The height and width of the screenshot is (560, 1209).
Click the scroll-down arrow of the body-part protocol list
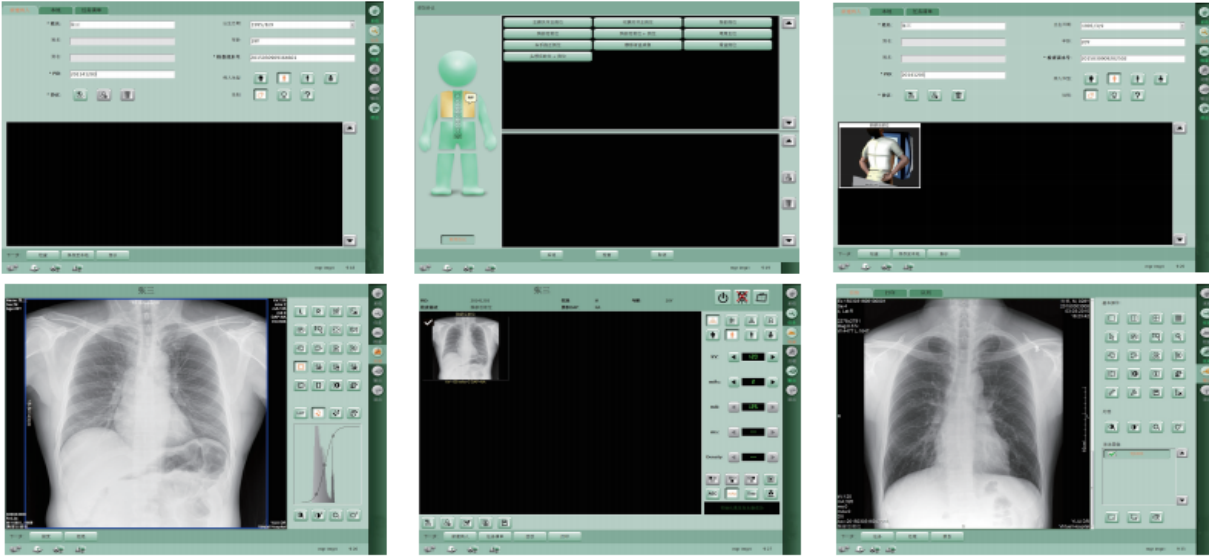[x=788, y=123]
